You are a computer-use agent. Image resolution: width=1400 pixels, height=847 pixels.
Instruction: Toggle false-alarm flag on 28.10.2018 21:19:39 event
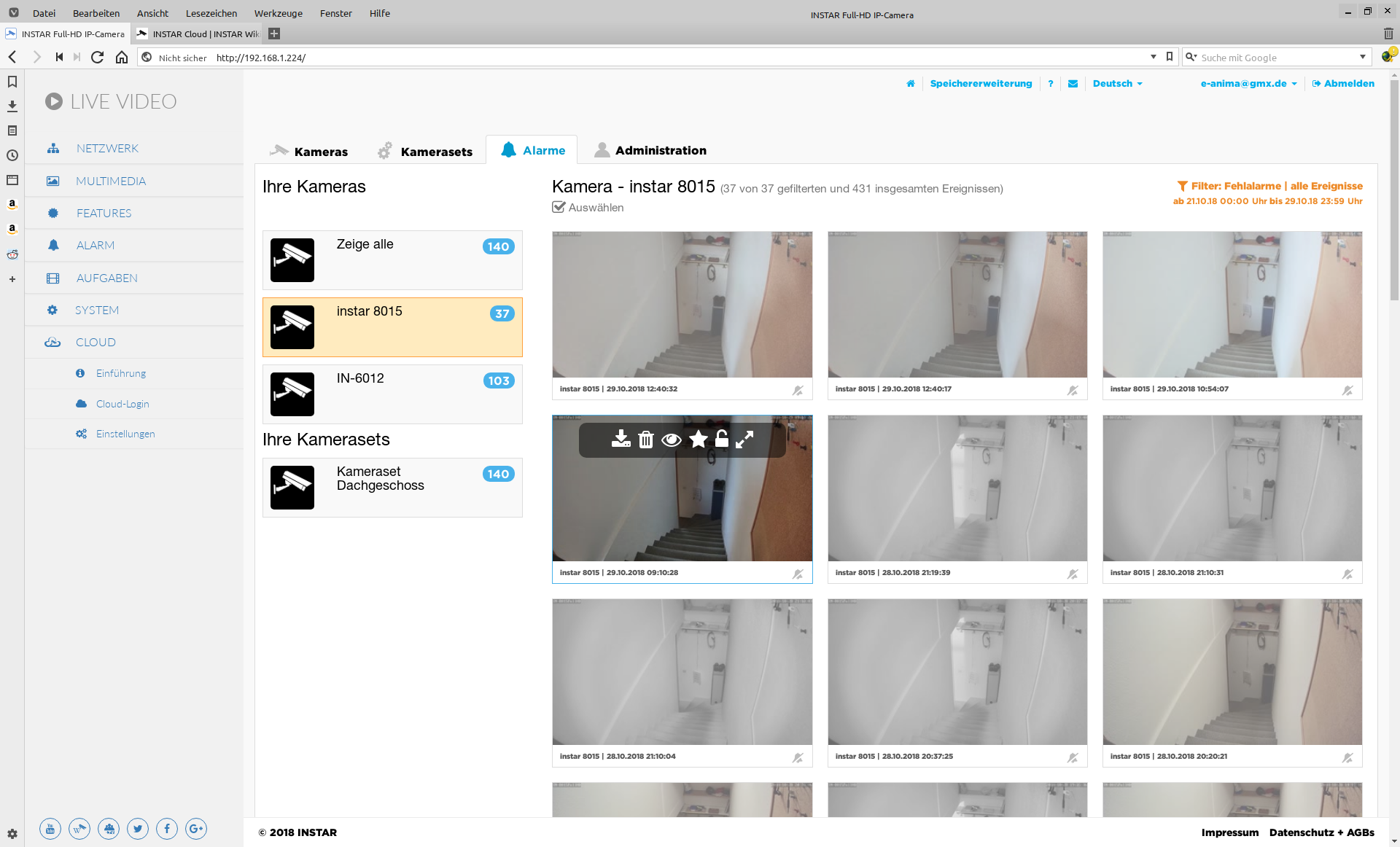pyautogui.click(x=1073, y=574)
